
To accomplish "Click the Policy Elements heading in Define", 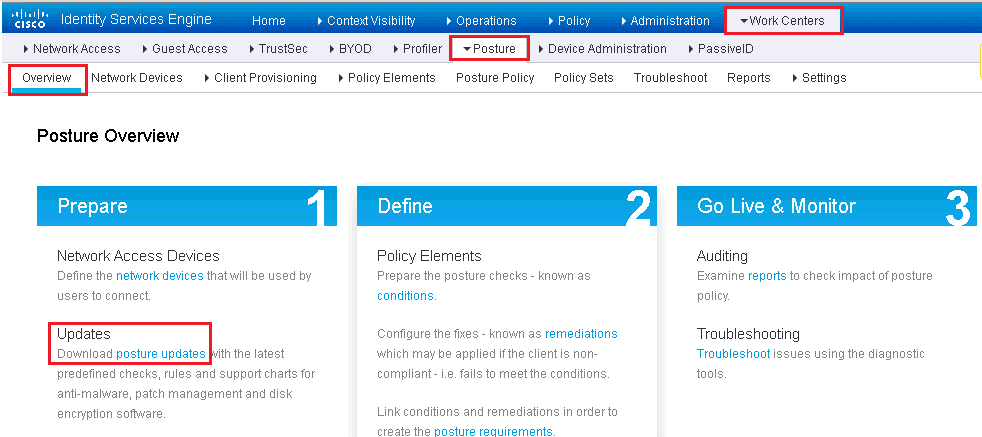I will [x=429, y=255].
